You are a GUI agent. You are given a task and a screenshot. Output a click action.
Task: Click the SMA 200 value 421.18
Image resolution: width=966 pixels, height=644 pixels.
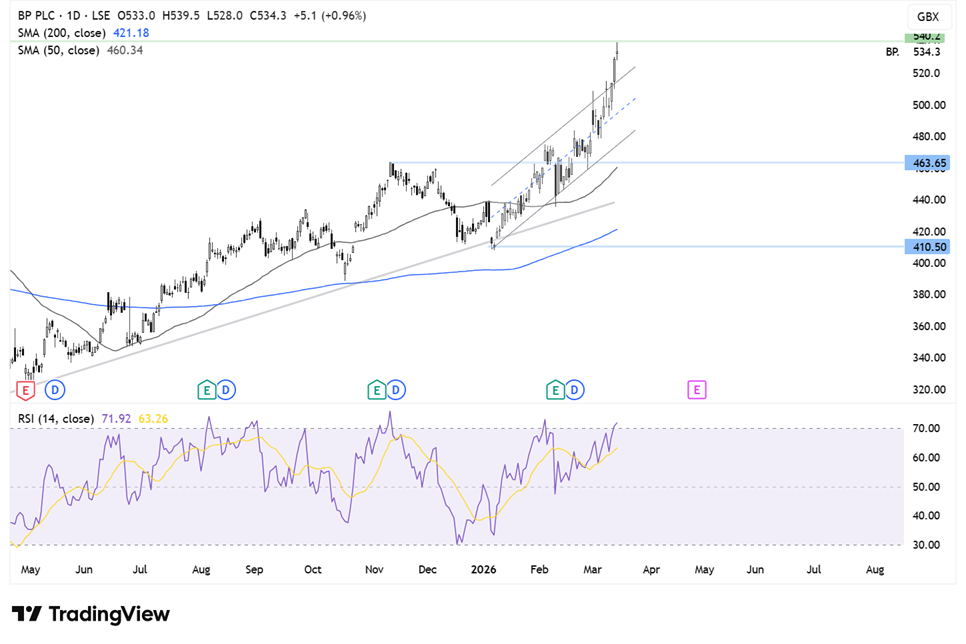point(131,33)
